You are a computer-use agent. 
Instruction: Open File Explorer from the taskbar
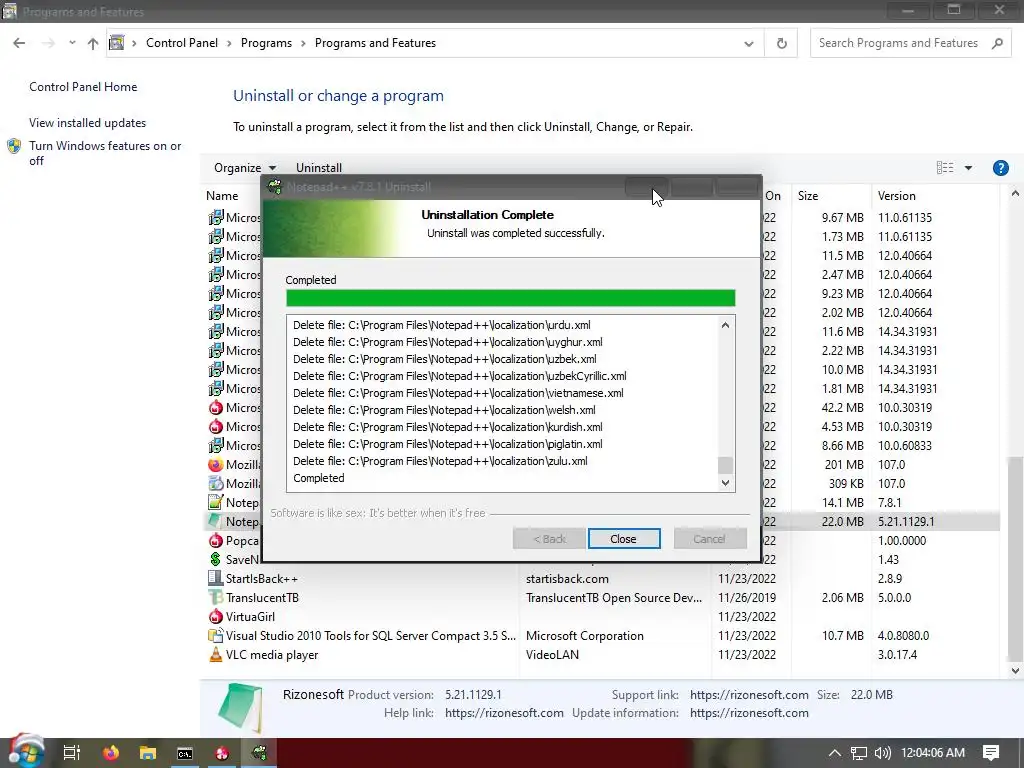point(148,753)
